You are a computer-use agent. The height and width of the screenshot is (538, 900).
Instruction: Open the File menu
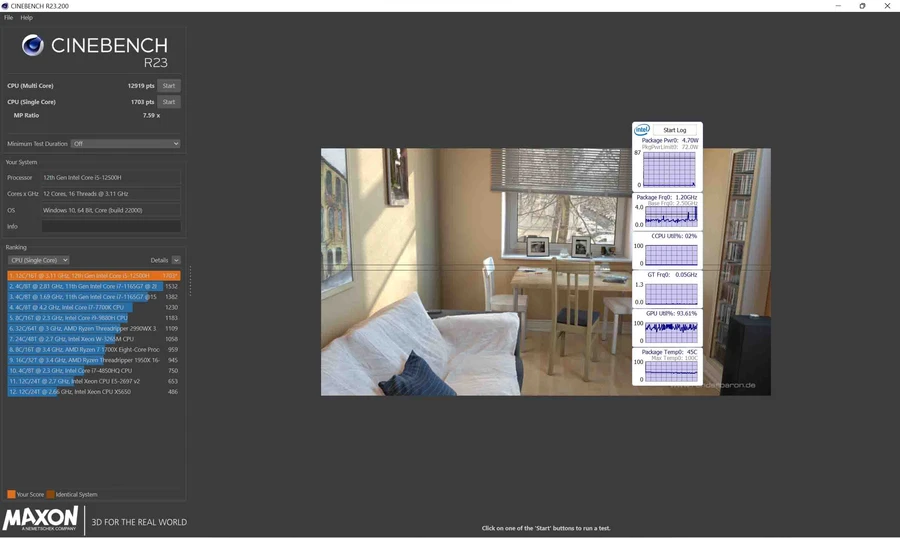click(x=9, y=18)
